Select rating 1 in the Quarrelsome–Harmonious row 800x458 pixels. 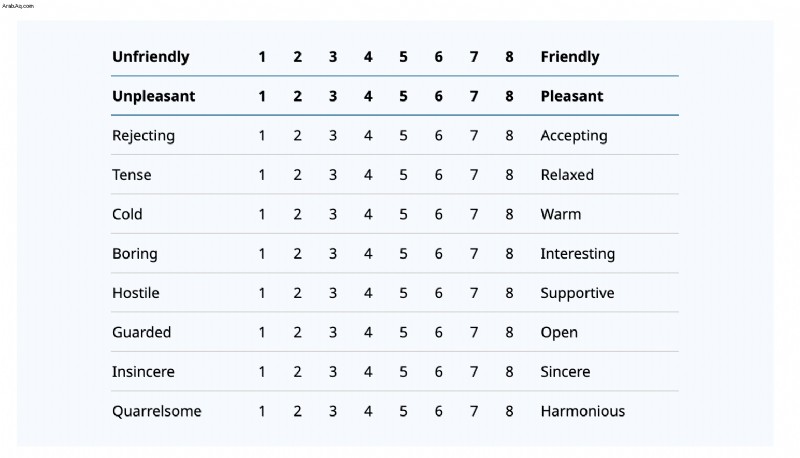[262, 411]
